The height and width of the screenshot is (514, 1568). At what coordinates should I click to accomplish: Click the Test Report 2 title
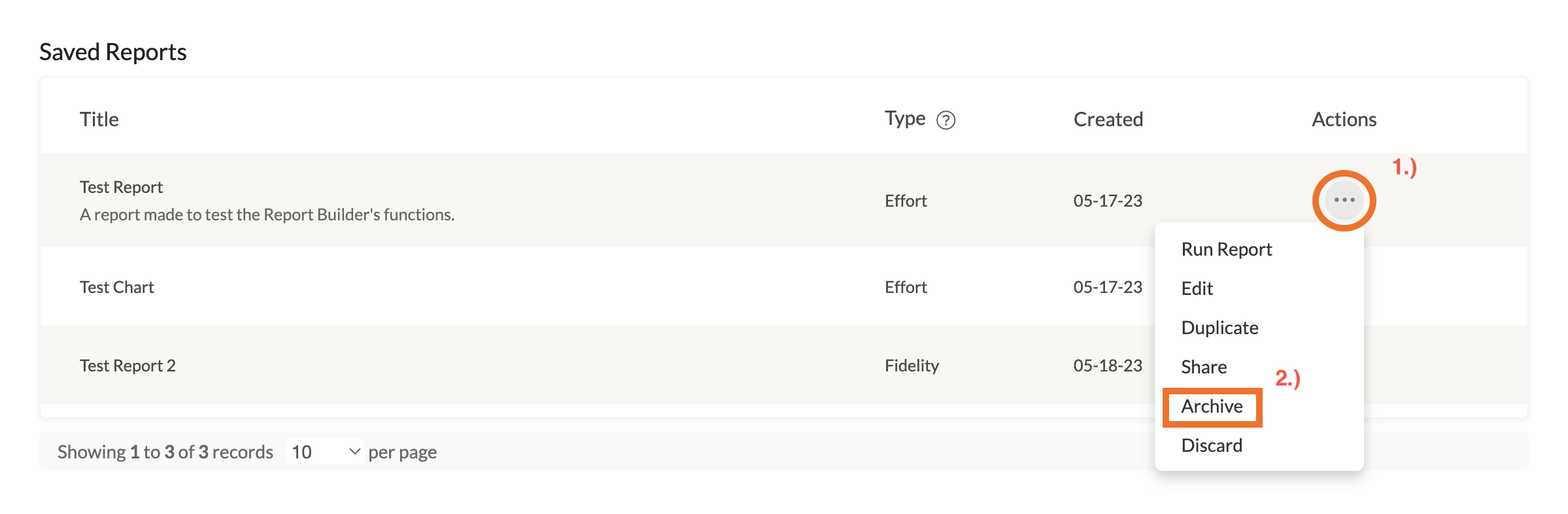click(x=128, y=366)
